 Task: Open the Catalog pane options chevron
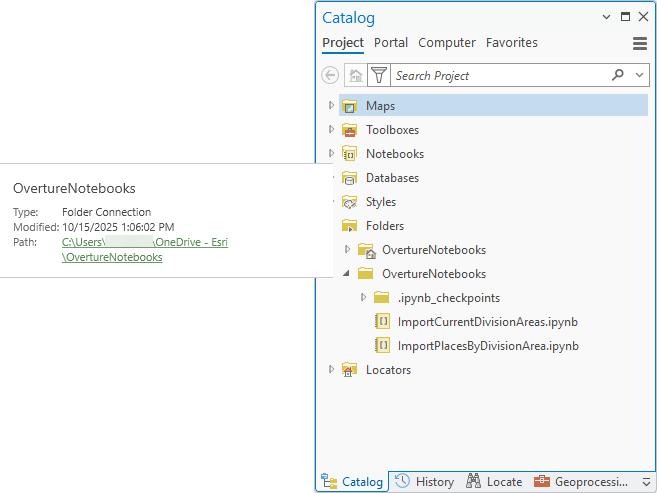606,17
